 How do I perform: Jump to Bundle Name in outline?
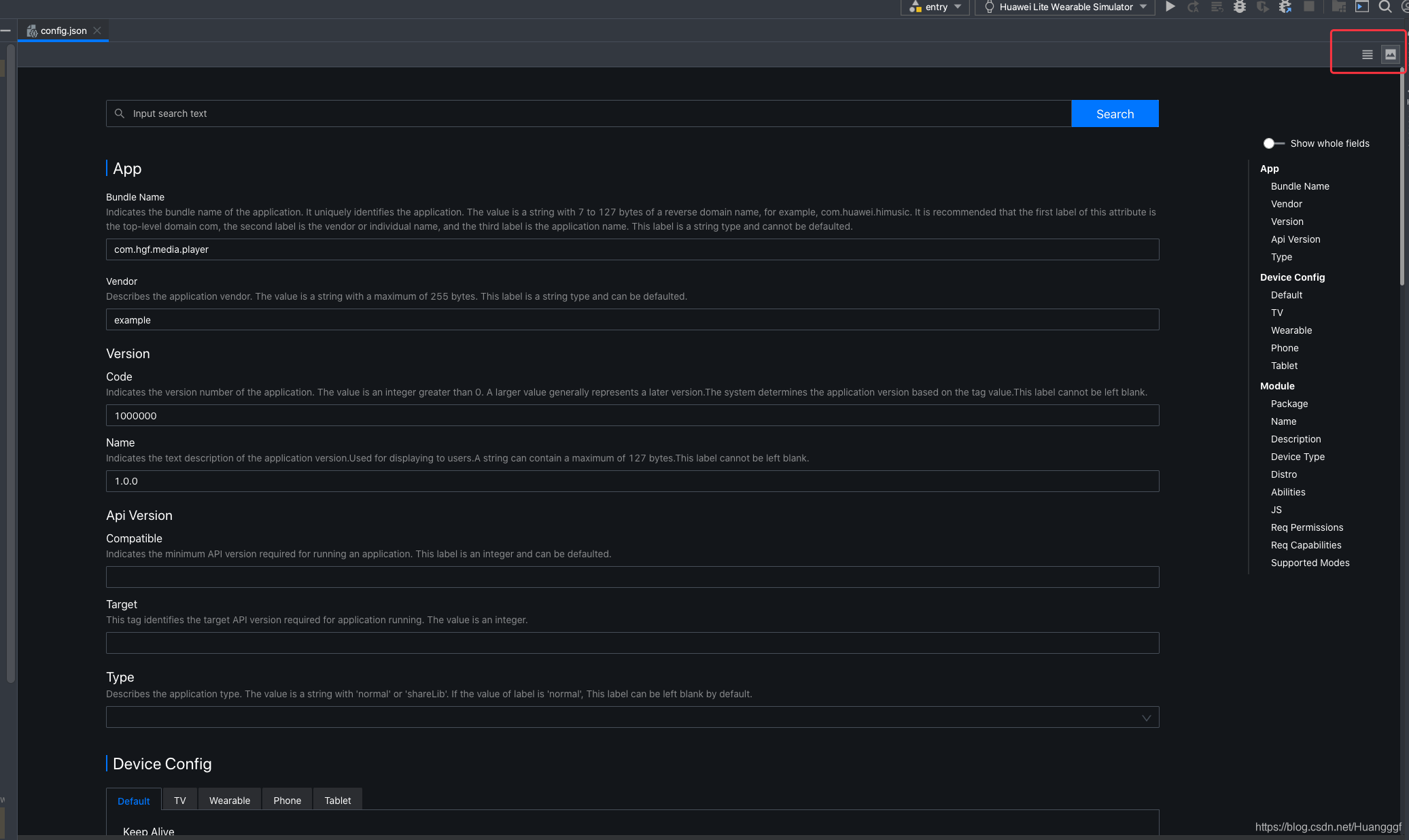1300,186
